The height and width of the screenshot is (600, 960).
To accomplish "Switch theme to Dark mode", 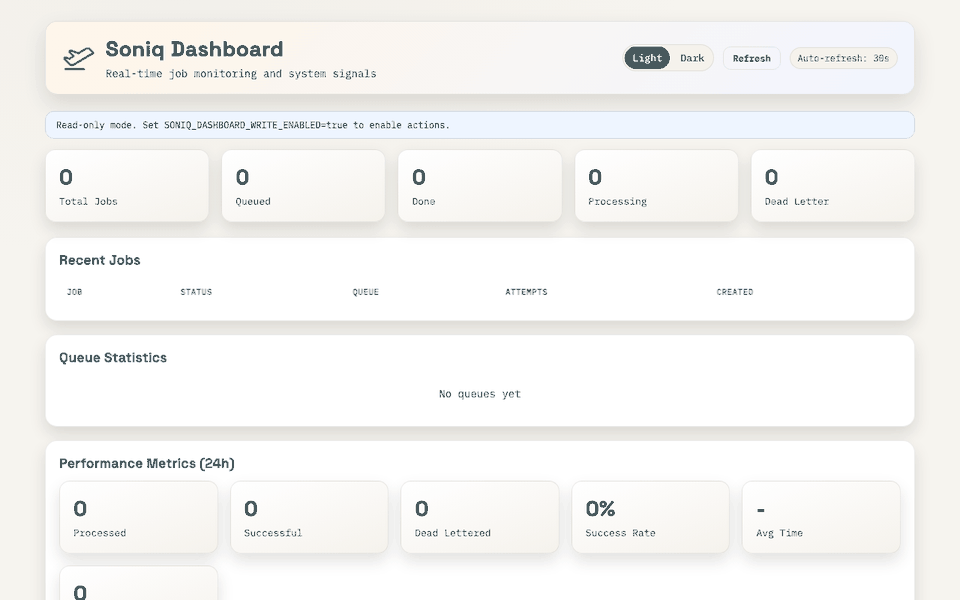I will coord(692,58).
